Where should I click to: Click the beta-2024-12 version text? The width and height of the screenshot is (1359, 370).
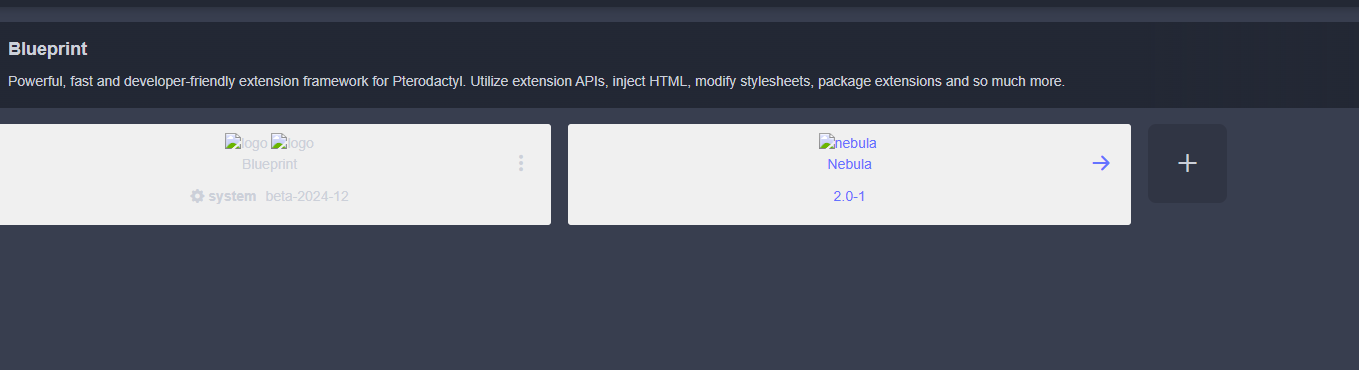point(307,196)
